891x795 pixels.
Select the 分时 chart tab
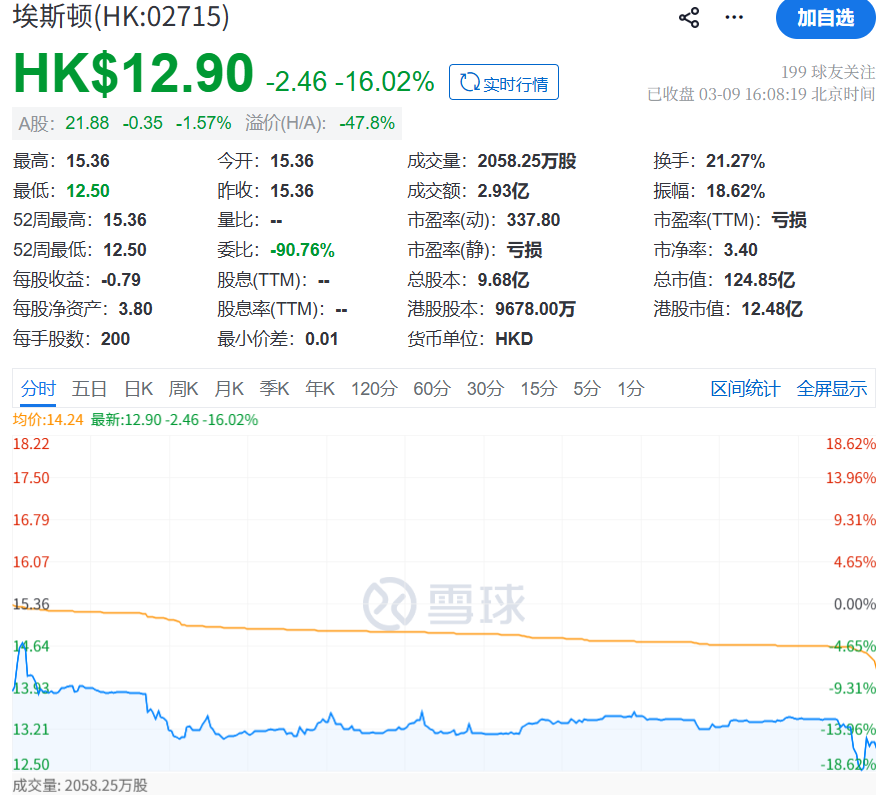coord(39,389)
